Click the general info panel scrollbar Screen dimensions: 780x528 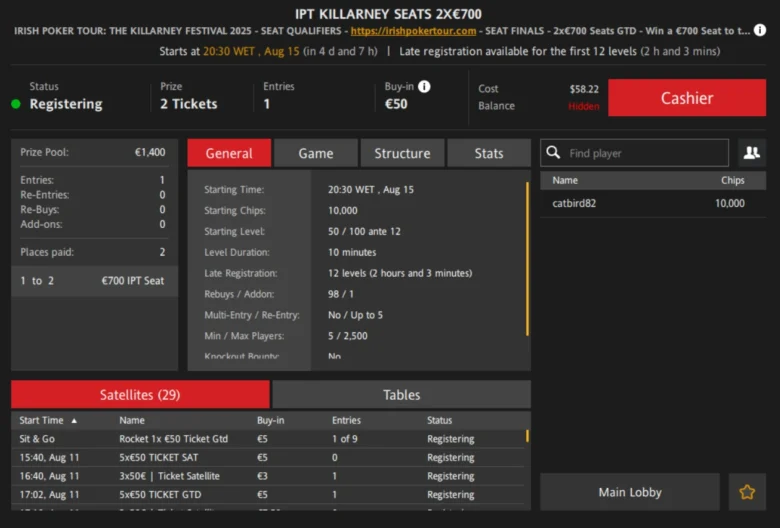click(527, 259)
